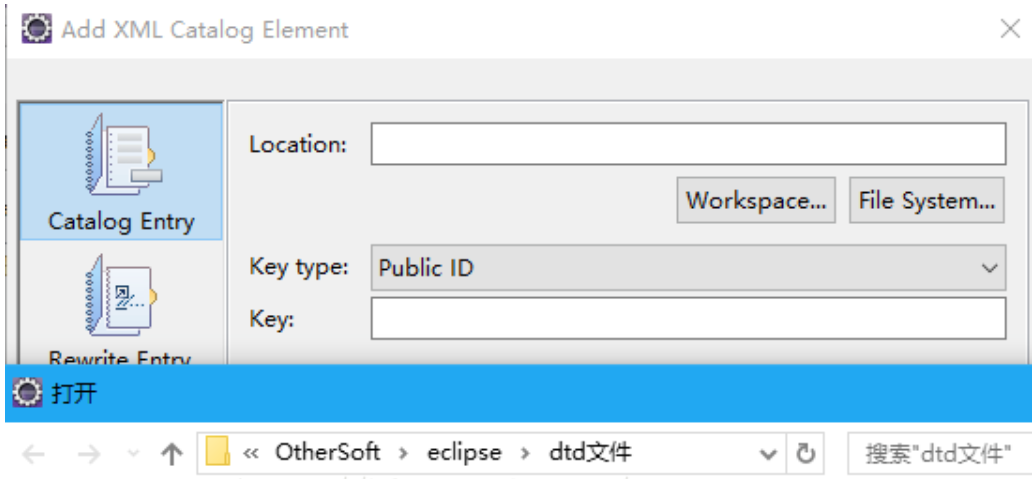The height and width of the screenshot is (479, 1032).
Task: Click the Workspace... button
Action: (x=755, y=201)
